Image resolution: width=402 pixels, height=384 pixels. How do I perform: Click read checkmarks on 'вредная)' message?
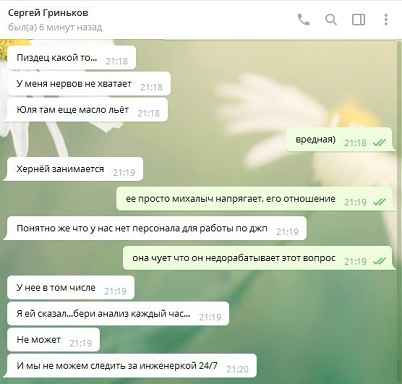click(x=379, y=143)
